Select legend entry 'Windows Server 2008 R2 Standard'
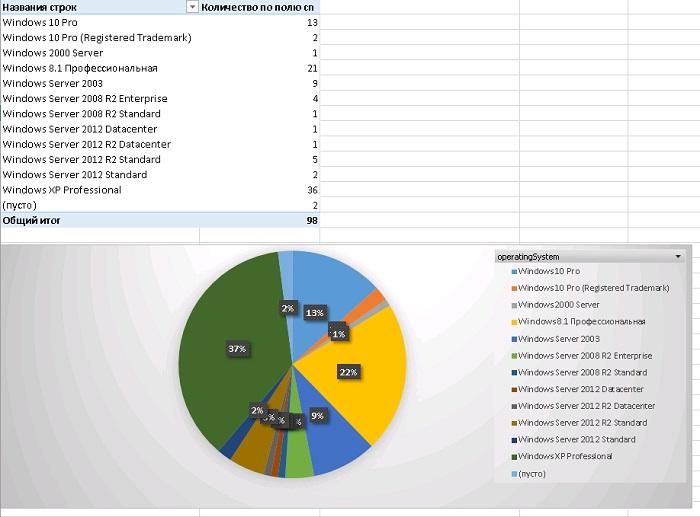 click(x=582, y=372)
